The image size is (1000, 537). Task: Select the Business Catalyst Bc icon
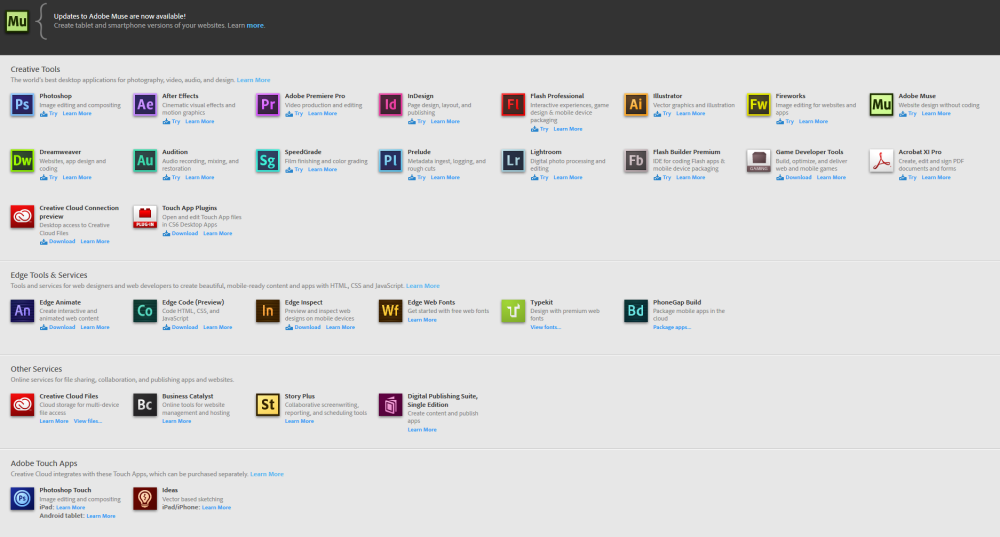tap(145, 404)
